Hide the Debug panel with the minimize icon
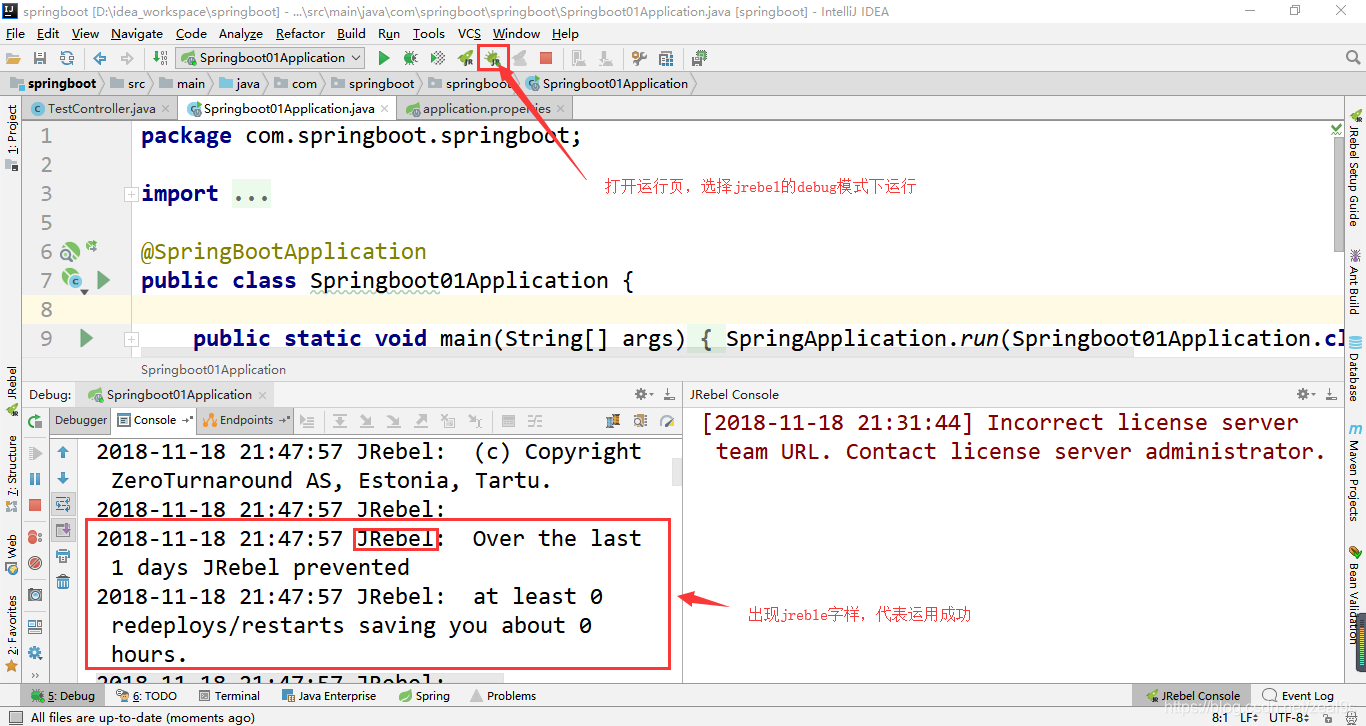1366x726 pixels. (x=669, y=394)
